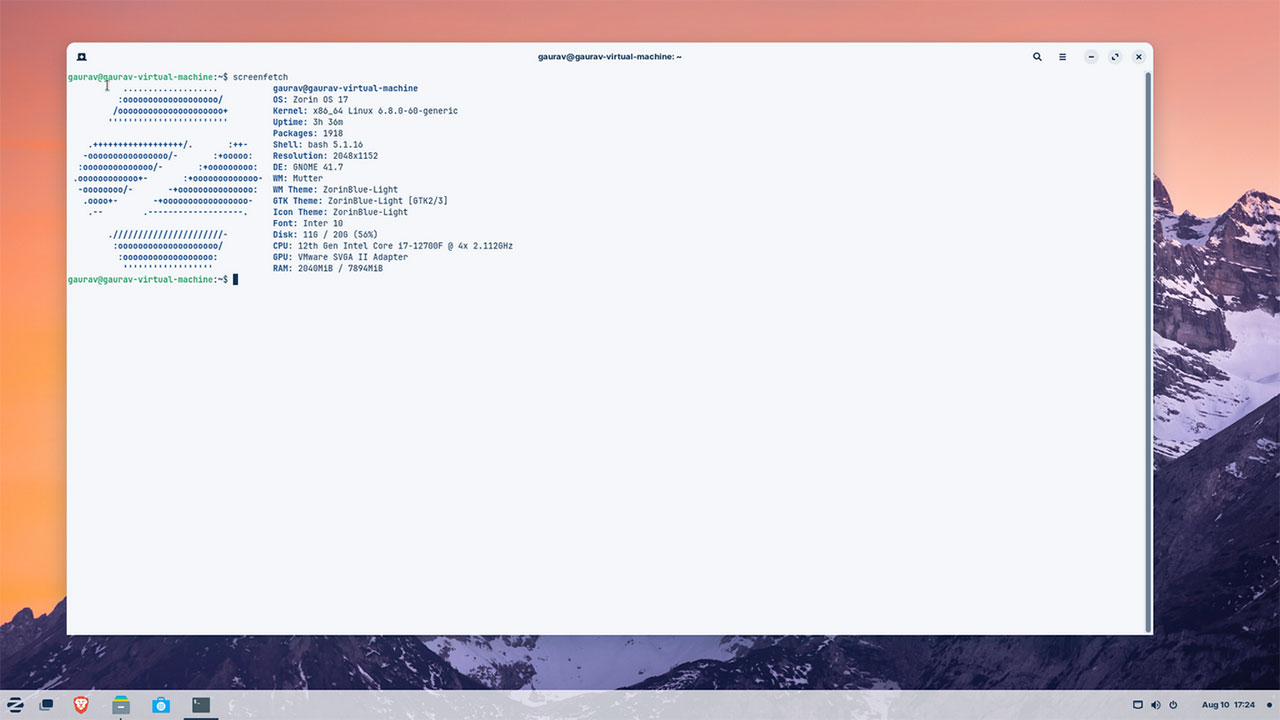The width and height of the screenshot is (1280, 720).
Task: Click the bottom shell prompt with cursor
Action: tap(153, 279)
